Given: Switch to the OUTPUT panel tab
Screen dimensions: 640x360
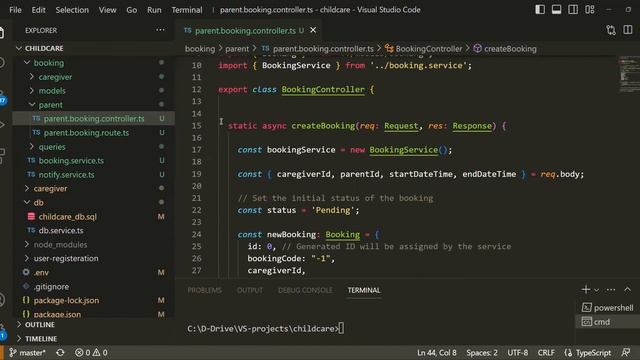Looking at the screenshot, I should (250, 290).
